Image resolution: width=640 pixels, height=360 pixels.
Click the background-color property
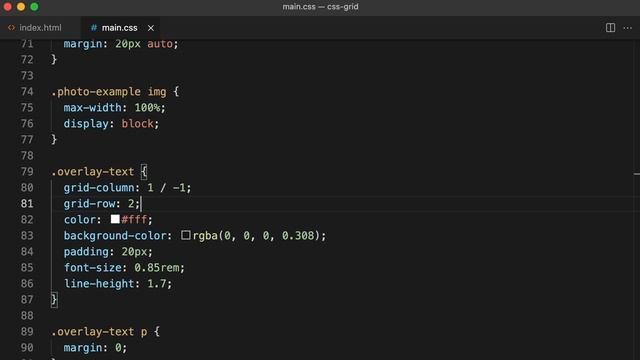point(115,236)
